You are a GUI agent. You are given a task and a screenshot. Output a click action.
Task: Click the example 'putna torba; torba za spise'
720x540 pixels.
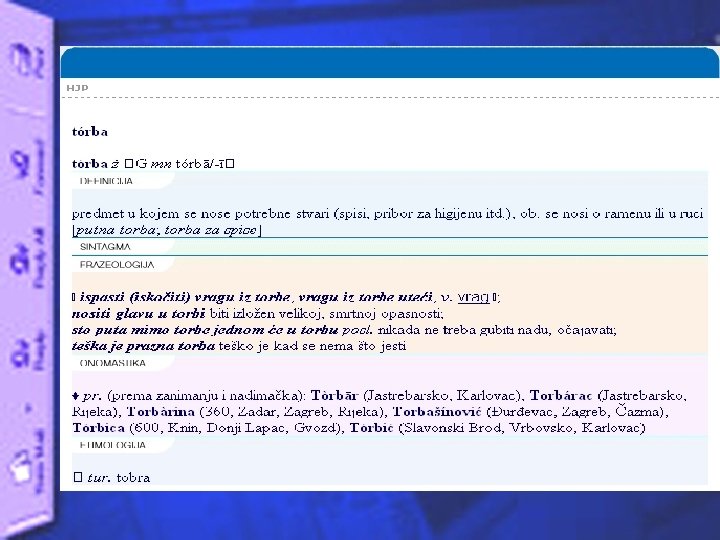click(x=166, y=230)
